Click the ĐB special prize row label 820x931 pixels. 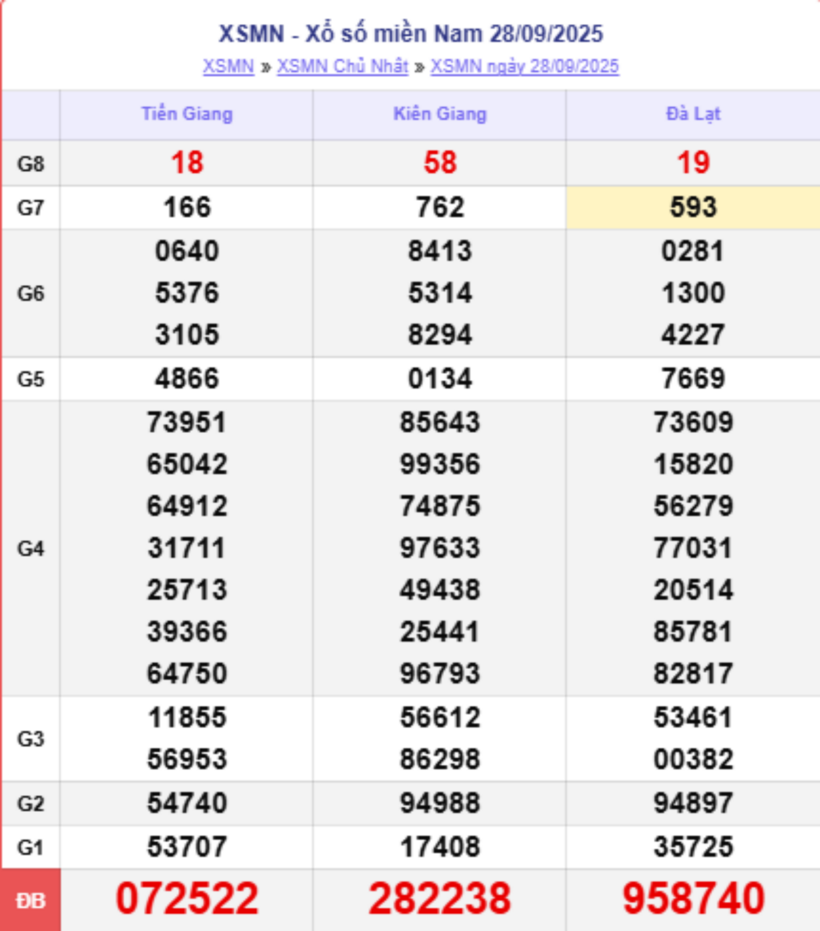pos(31,900)
